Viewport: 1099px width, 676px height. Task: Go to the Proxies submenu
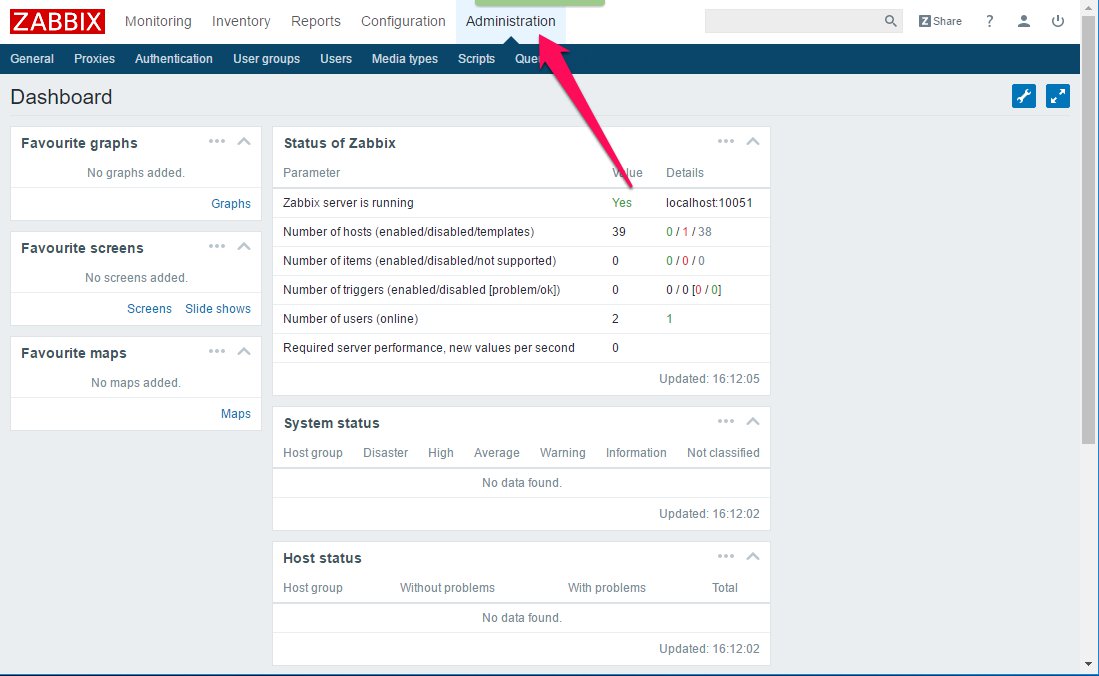[94, 59]
